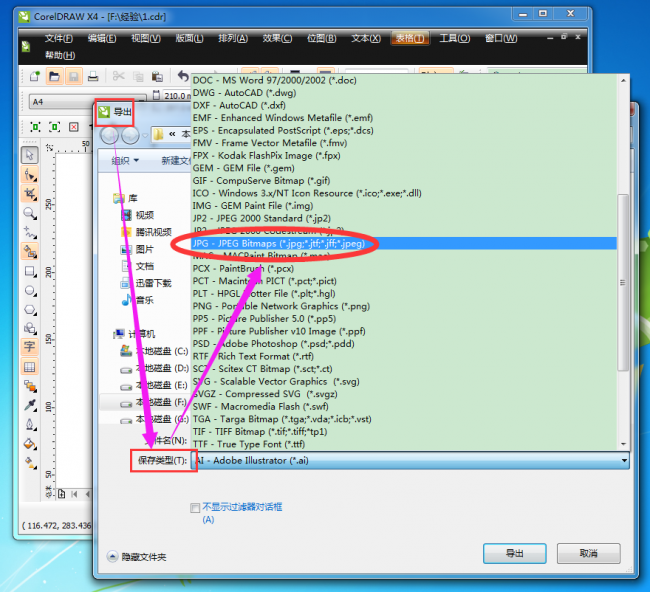The height and width of the screenshot is (592, 650).
Task: Open the 效果(C) menu
Action: tap(277, 39)
